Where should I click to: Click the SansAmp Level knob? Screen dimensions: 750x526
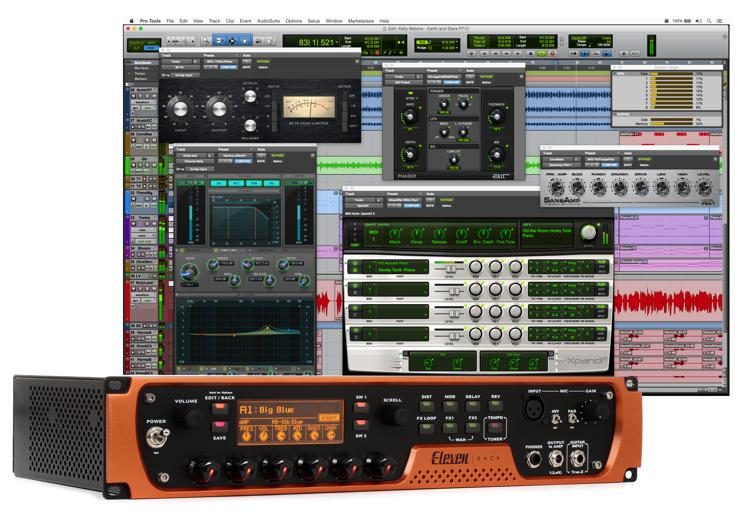[704, 187]
